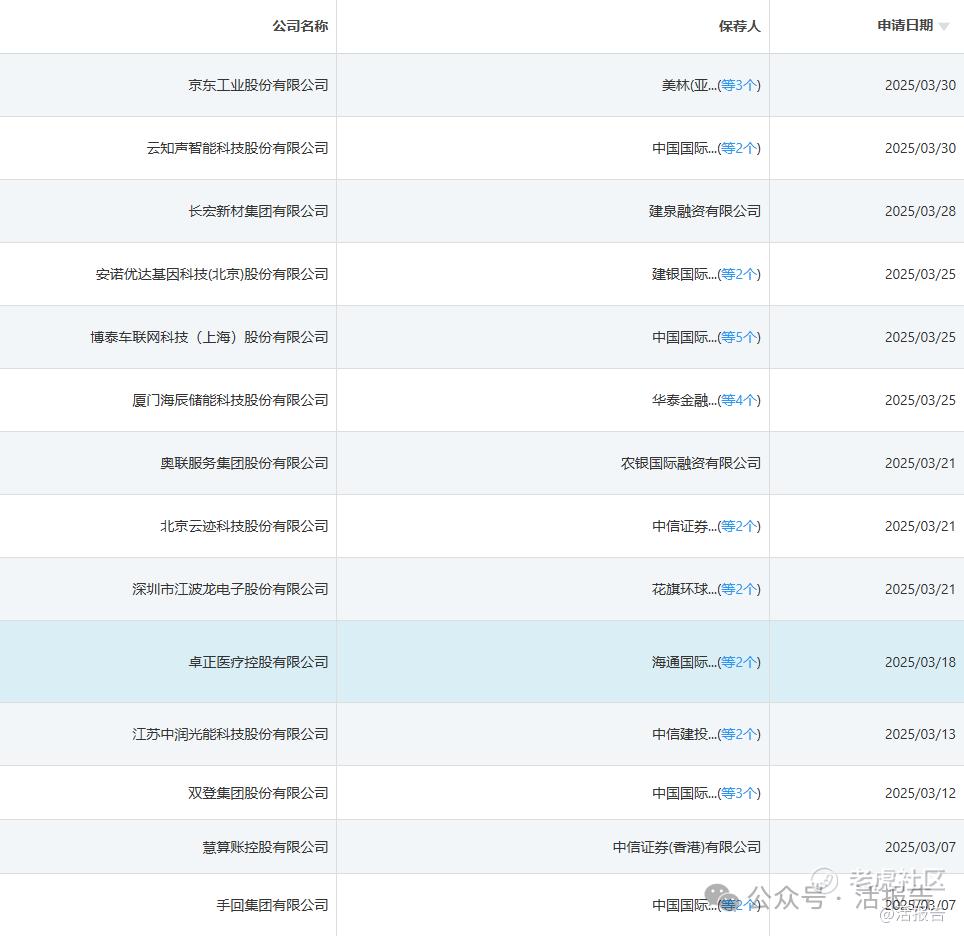964x936 pixels.
Task: Click date 2025/03/21 in 奥联服务 row
Action: (x=920, y=463)
